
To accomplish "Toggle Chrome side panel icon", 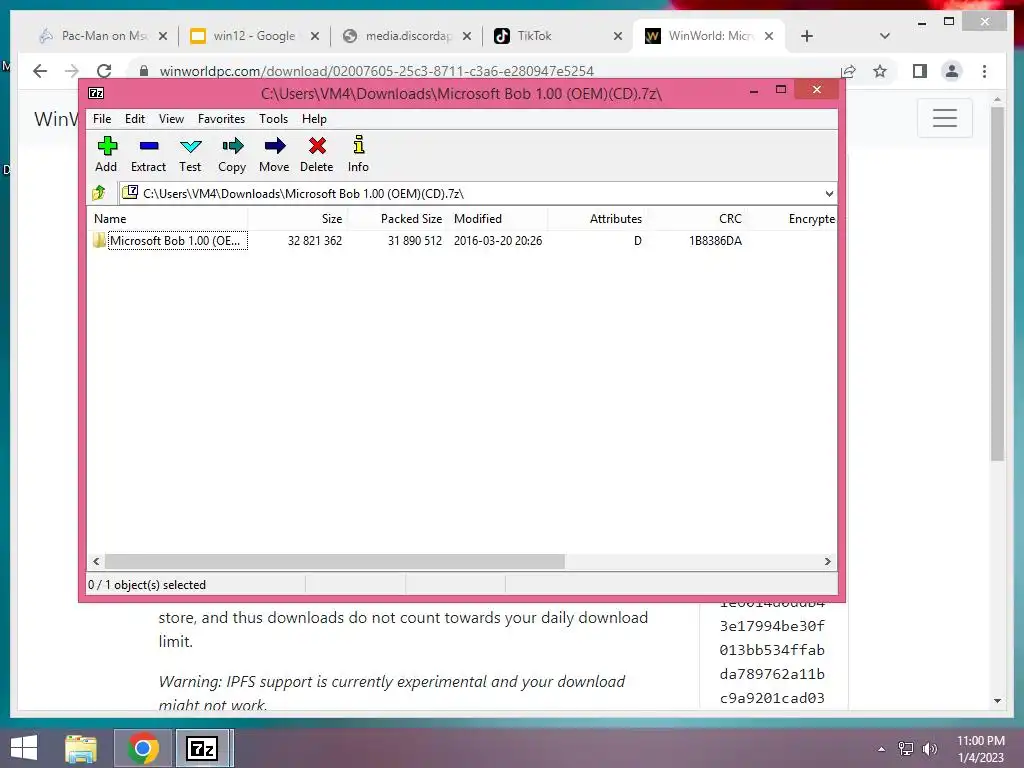I will coord(920,71).
